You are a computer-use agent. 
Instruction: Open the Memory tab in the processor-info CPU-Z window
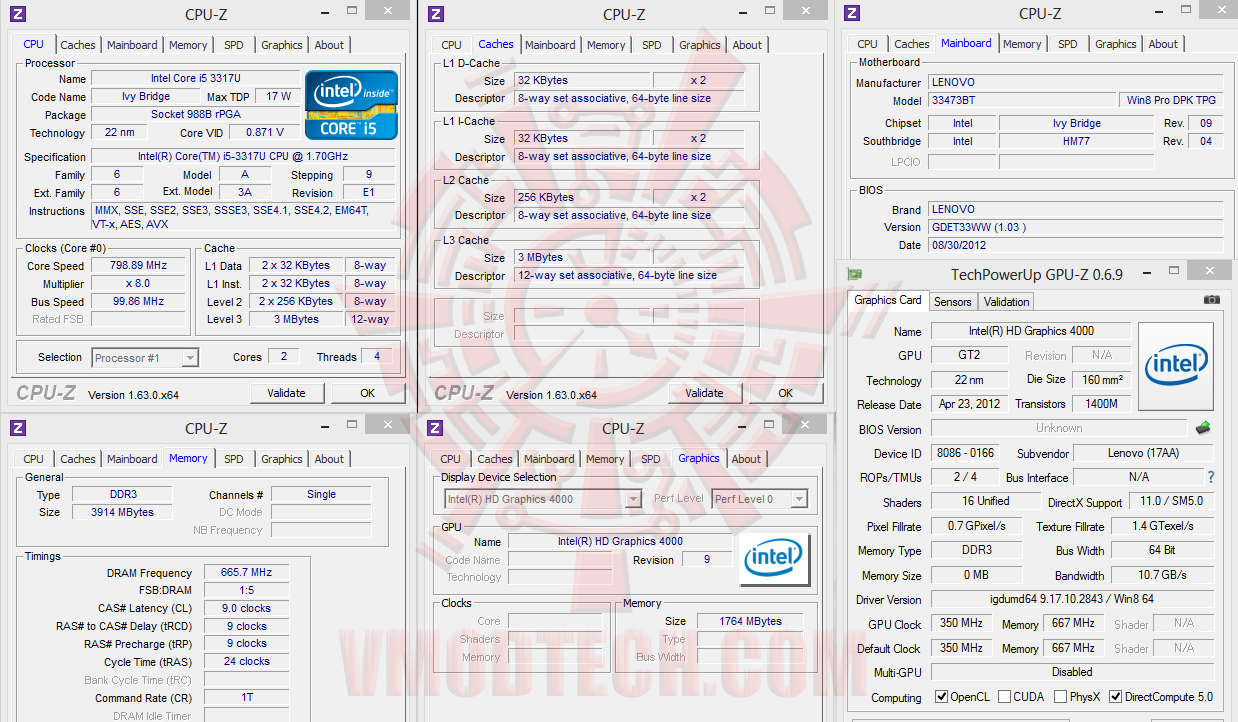point(188,45)
